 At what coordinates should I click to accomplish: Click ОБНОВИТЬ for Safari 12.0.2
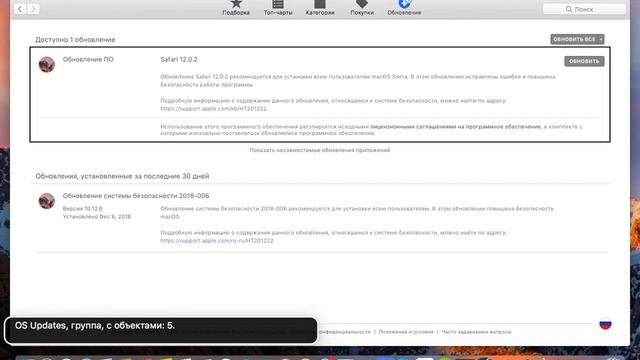click(x=584, y=61)
